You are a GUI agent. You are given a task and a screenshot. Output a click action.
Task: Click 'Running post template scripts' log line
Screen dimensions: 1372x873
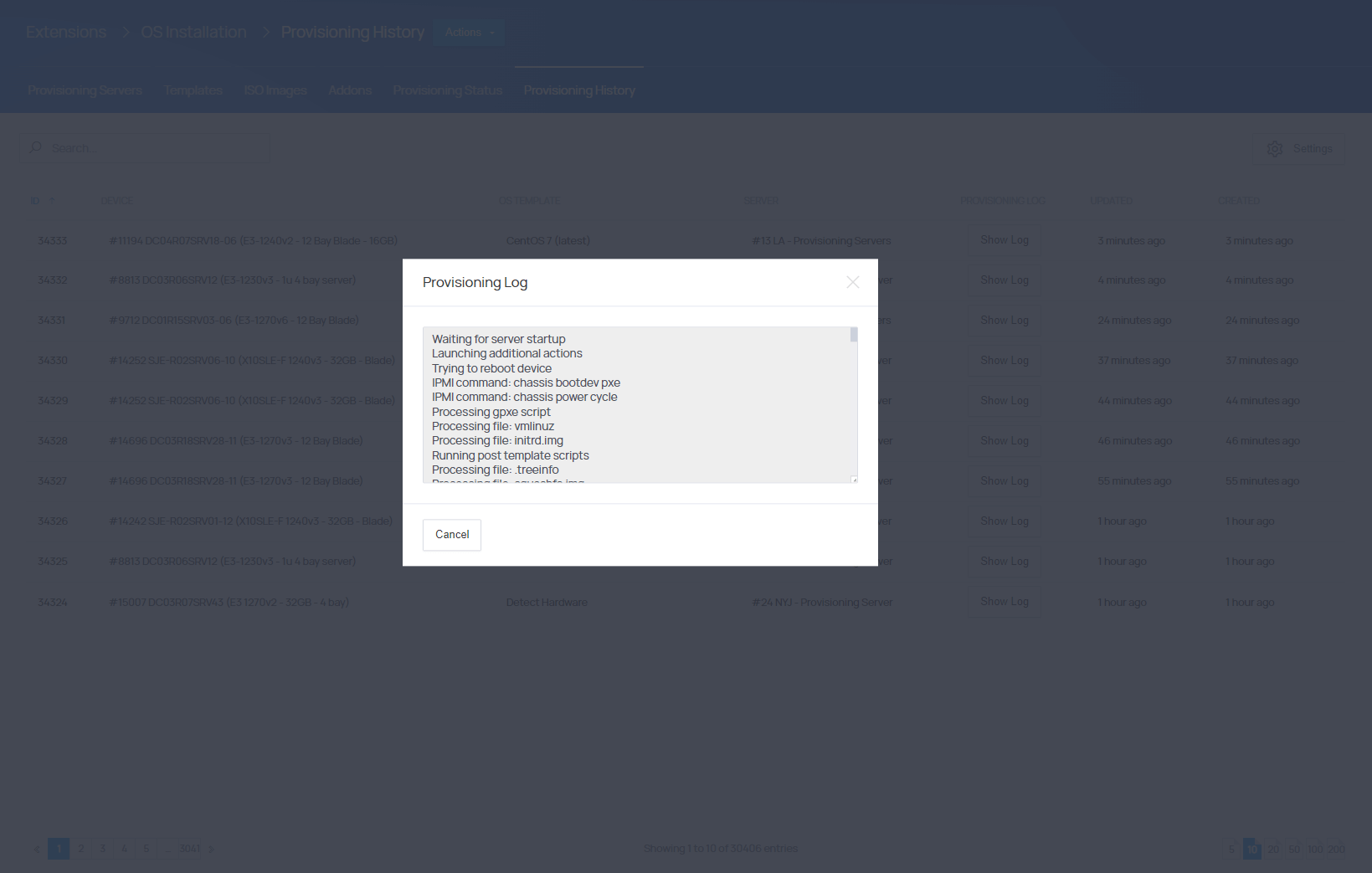(x=511, y=455)
